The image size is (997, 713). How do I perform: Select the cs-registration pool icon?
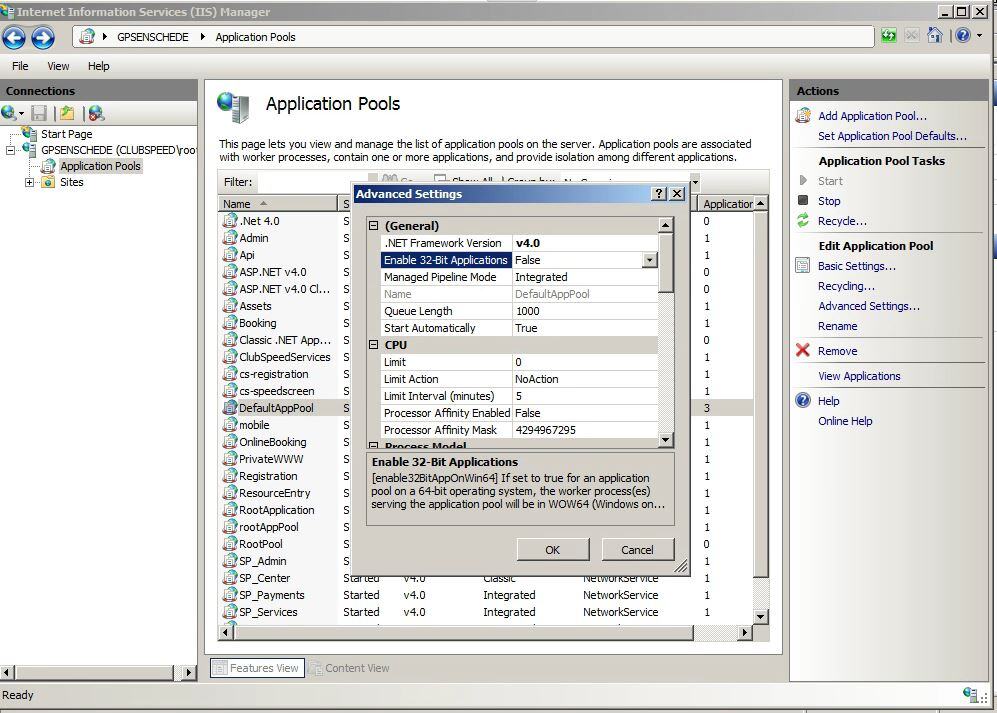(230, 374)
